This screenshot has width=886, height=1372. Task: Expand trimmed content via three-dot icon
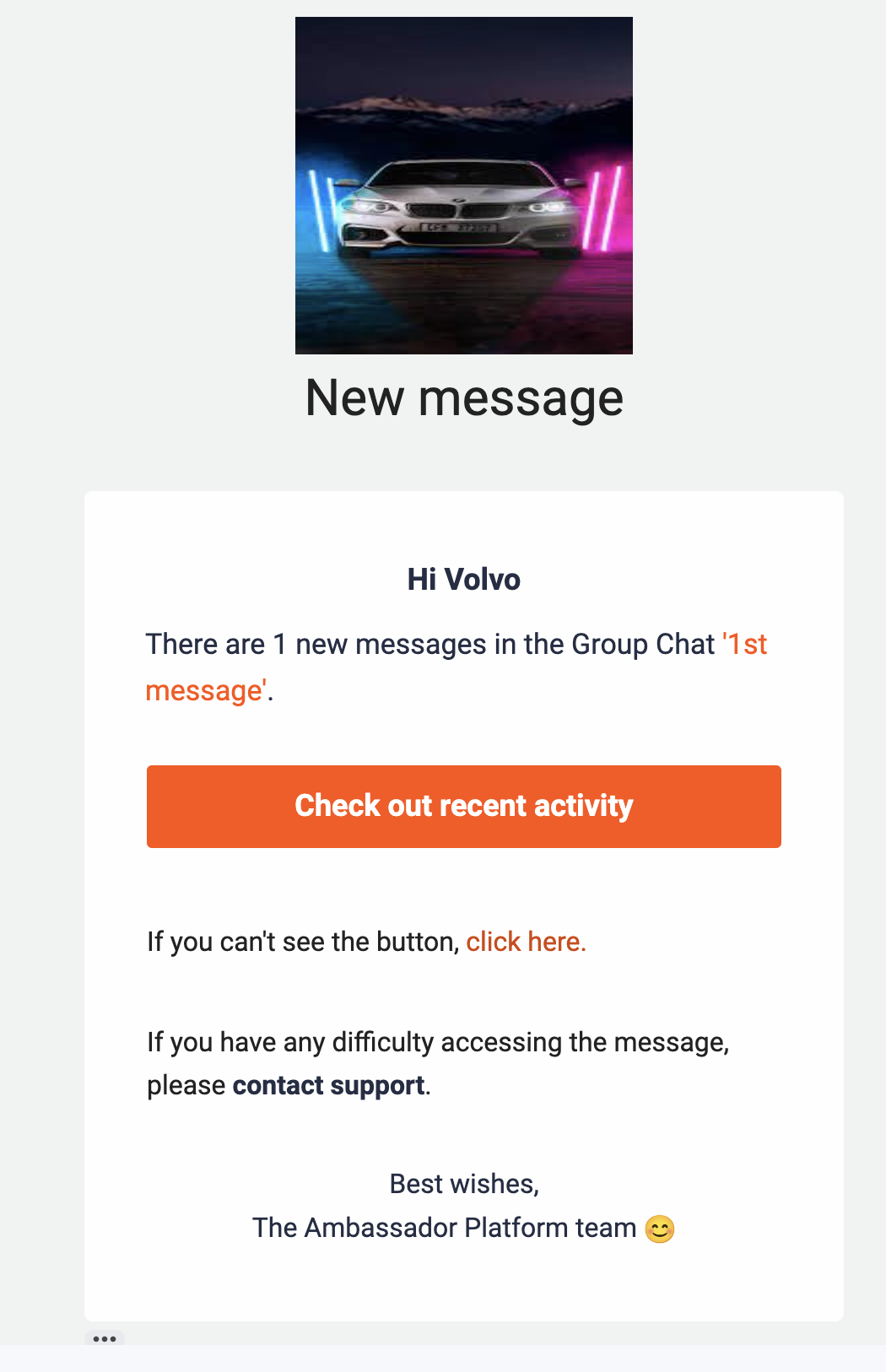click(x=105, y=1339)
